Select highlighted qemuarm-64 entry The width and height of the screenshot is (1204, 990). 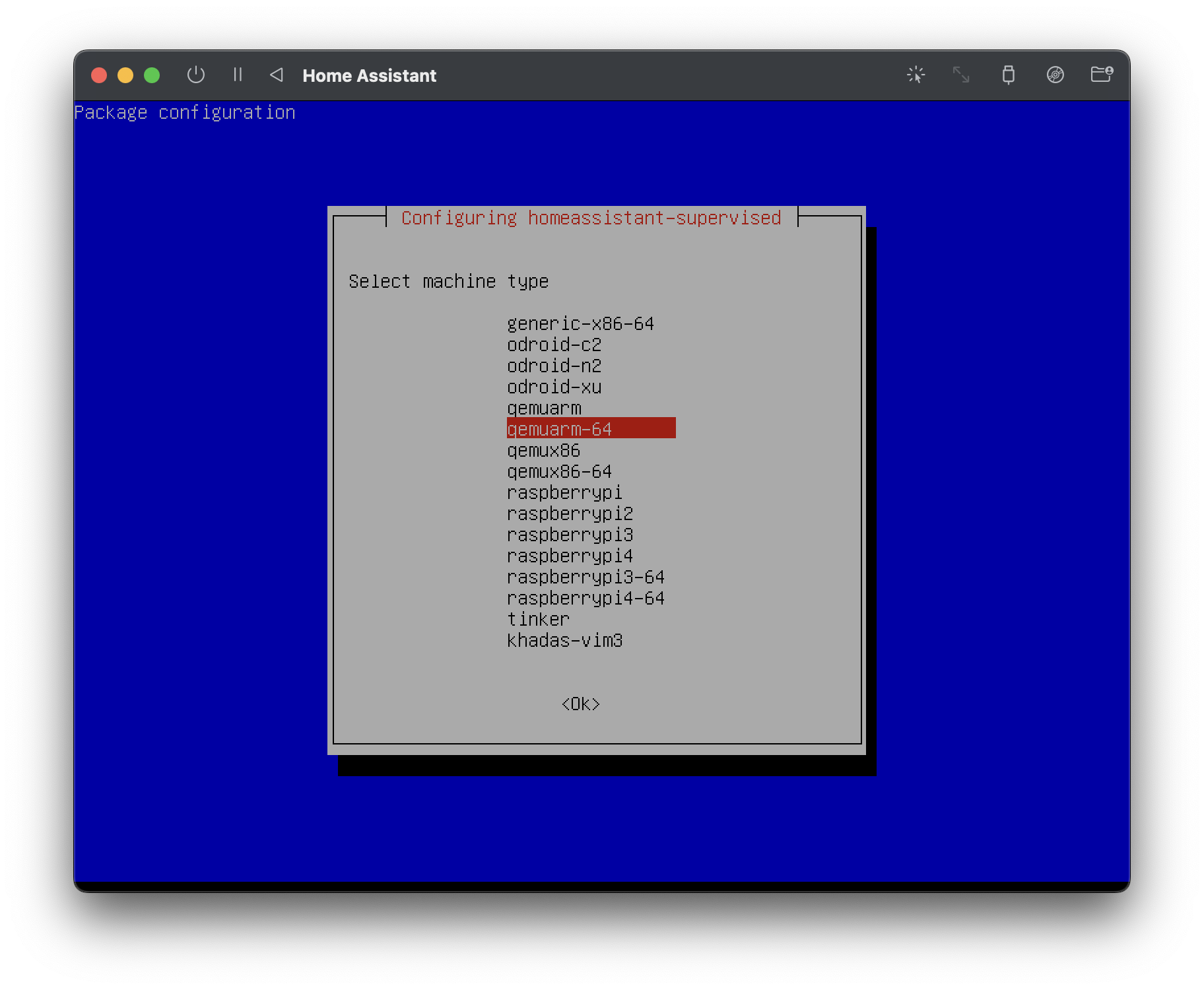[591, 428]
